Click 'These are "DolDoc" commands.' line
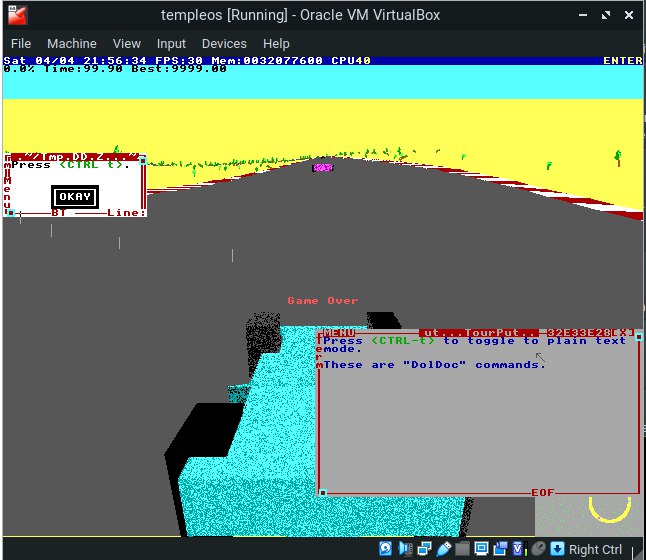Screen dimensions: 646x560 [435, 365]
